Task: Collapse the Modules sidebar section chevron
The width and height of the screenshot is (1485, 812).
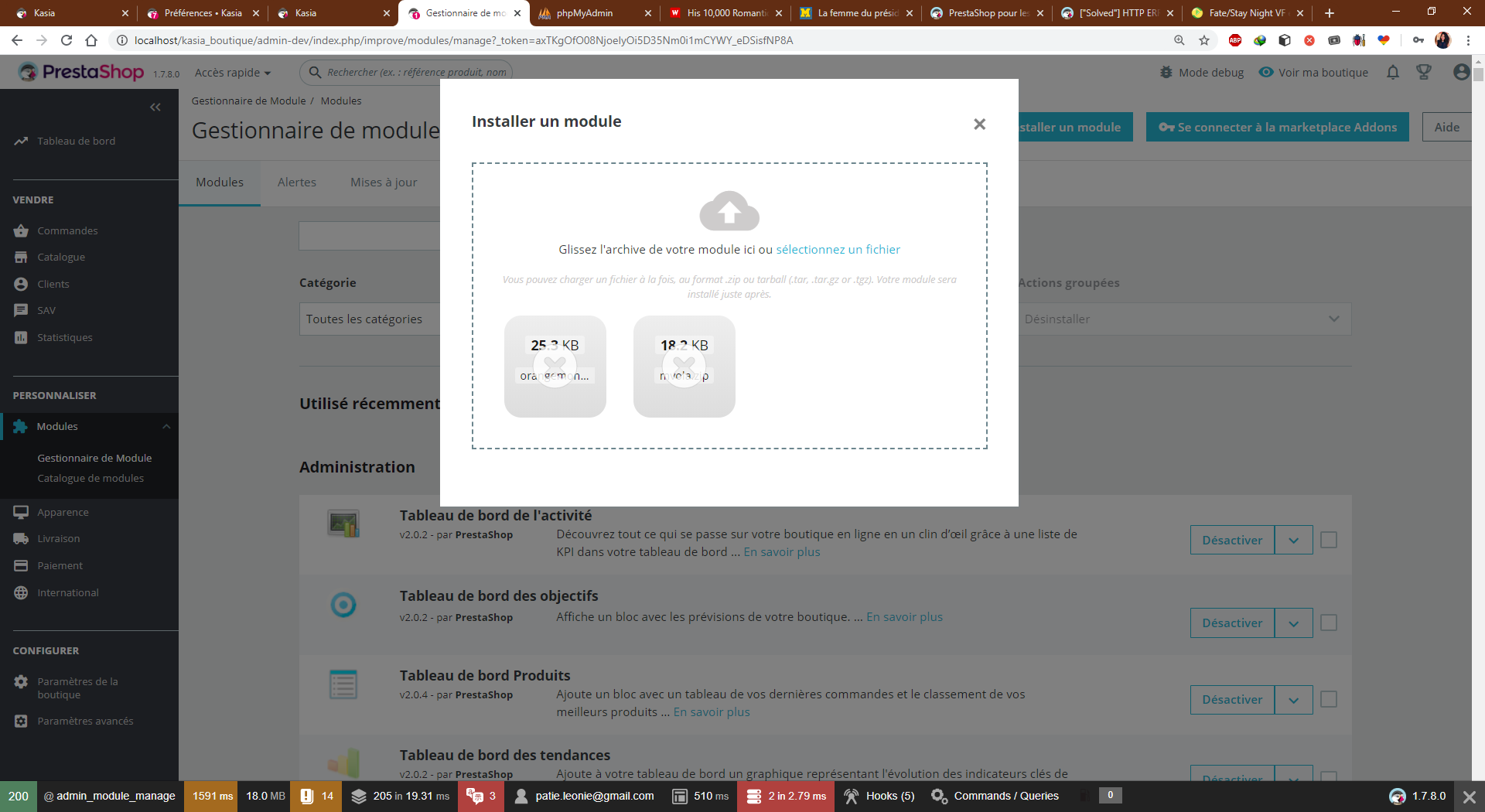Action: (x=166, y=426)
